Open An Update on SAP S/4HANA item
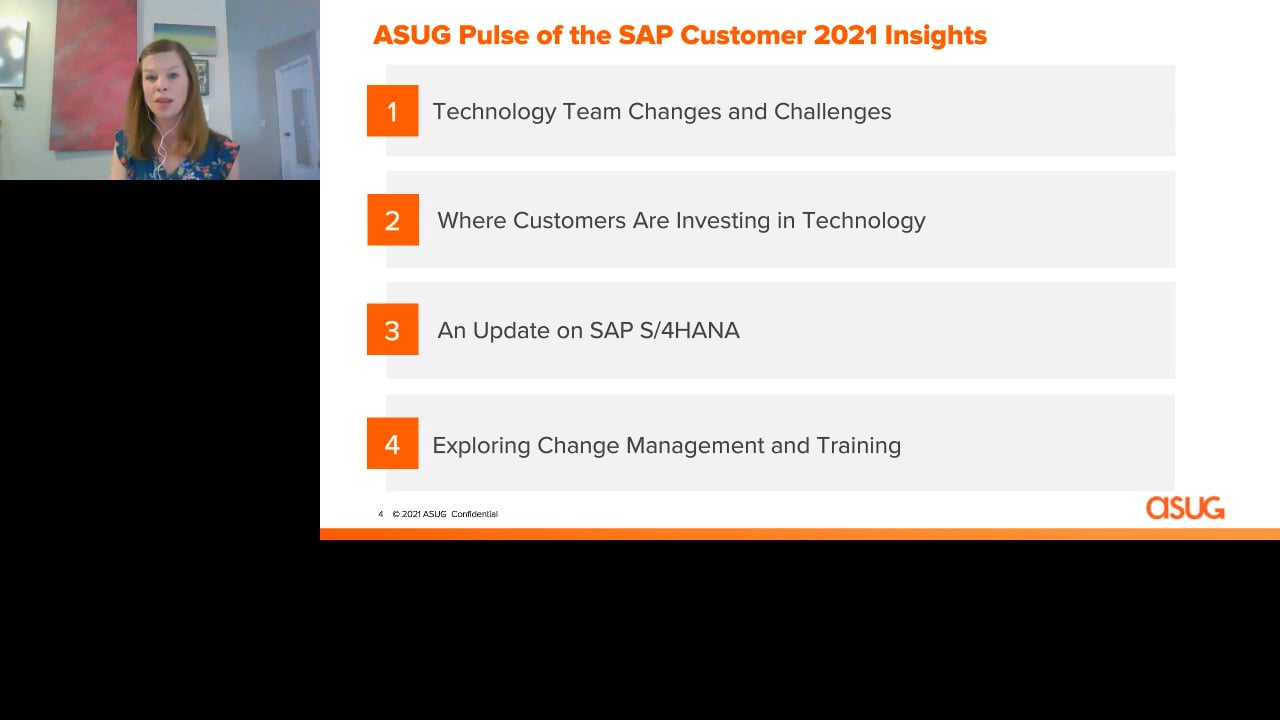The image size is (1280, 720). 588,330
